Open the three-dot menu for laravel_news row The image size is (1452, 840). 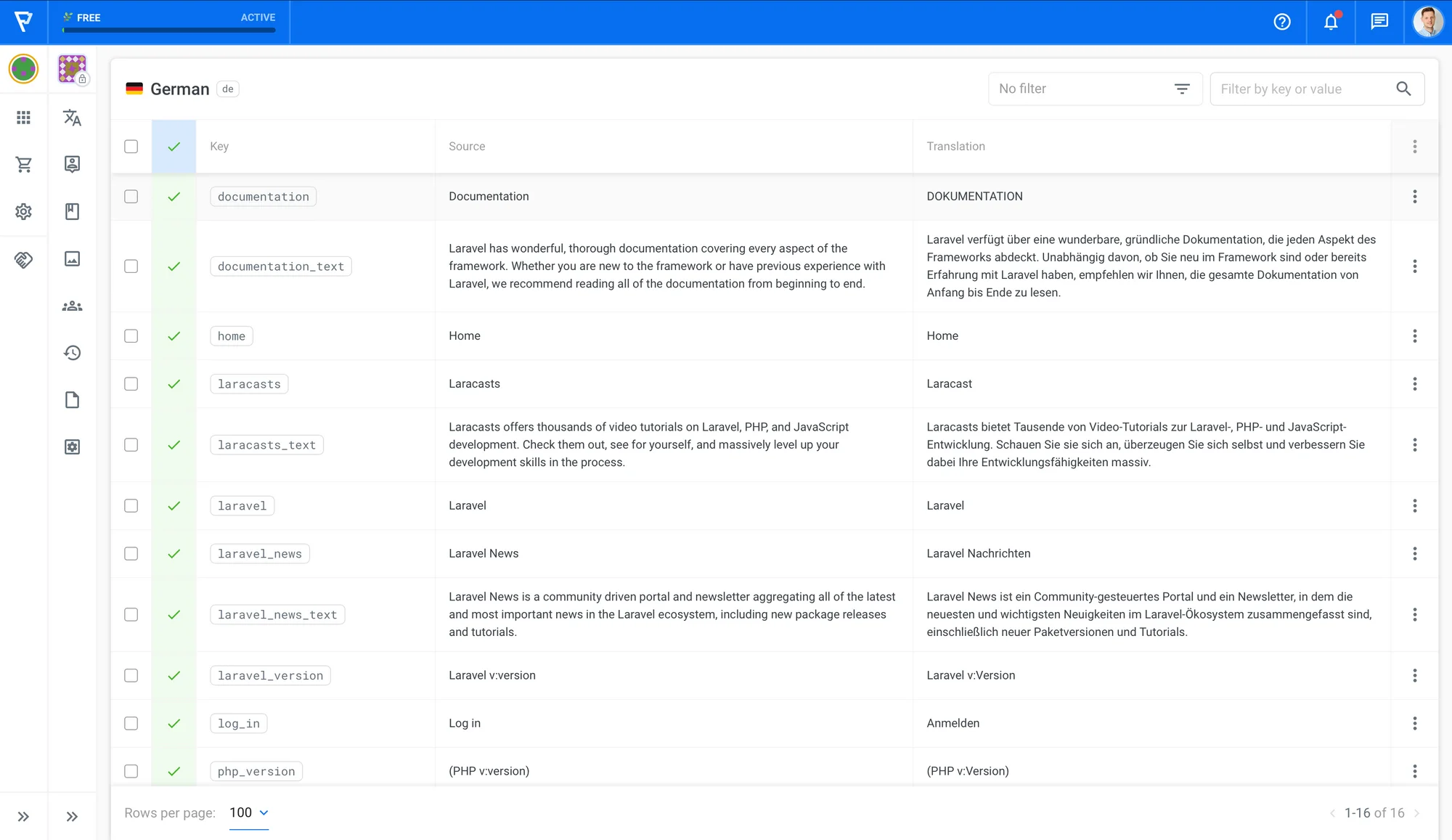(x=1414, y=553)
